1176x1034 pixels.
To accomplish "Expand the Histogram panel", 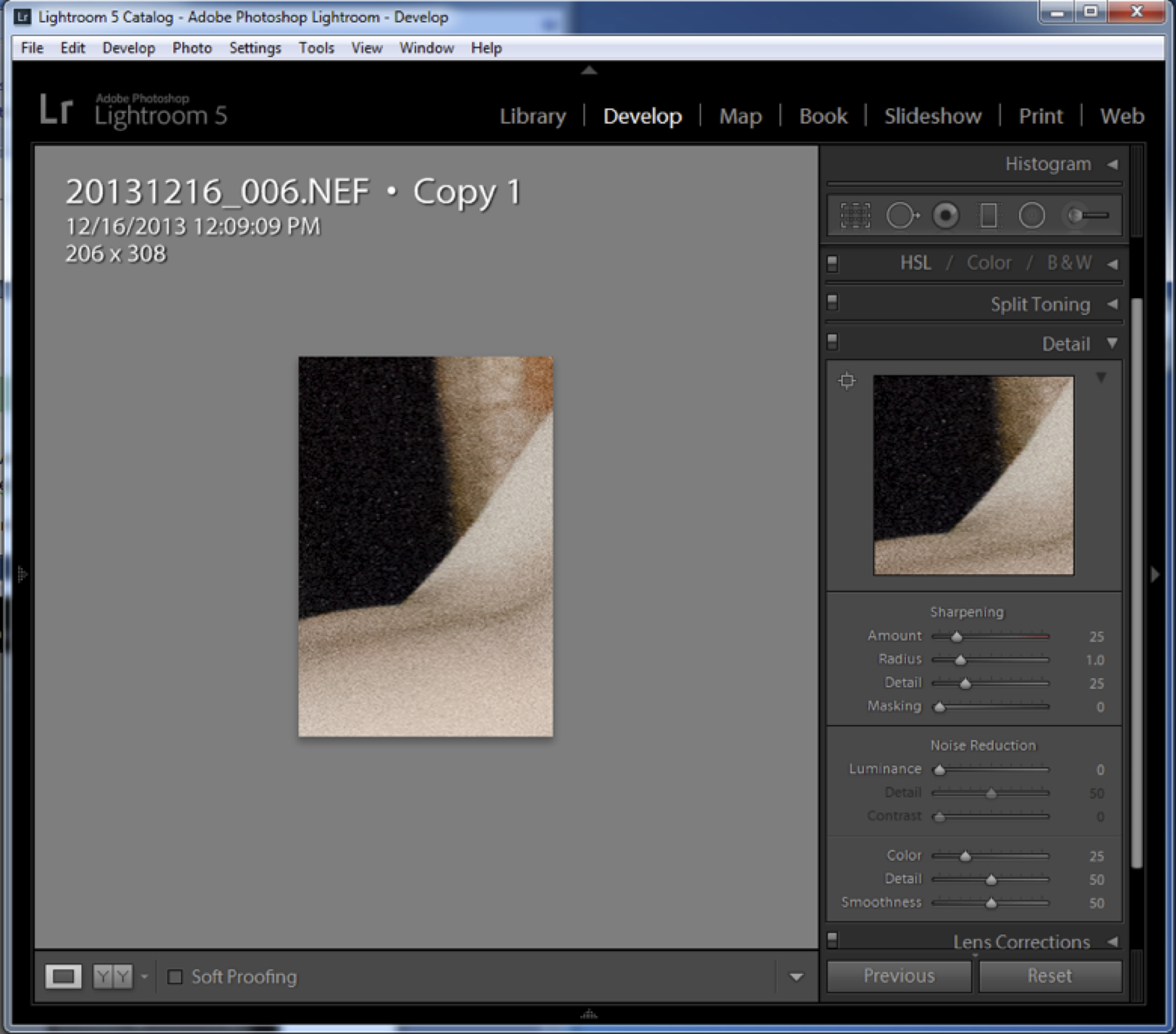I will pyautogui.click(x=1112, y=164).
